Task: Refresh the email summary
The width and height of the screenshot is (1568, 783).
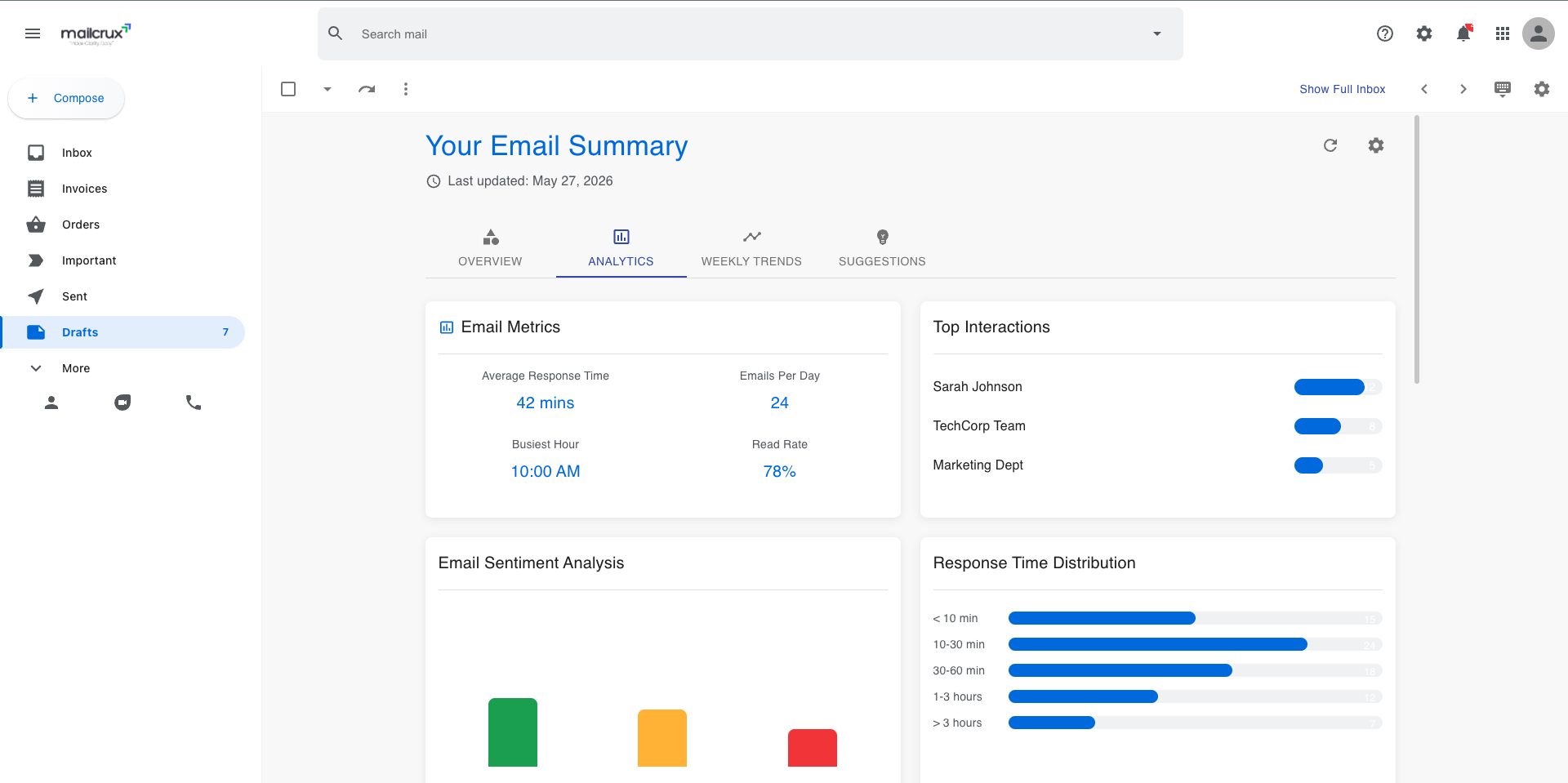Action: (x=1330, y=145)
